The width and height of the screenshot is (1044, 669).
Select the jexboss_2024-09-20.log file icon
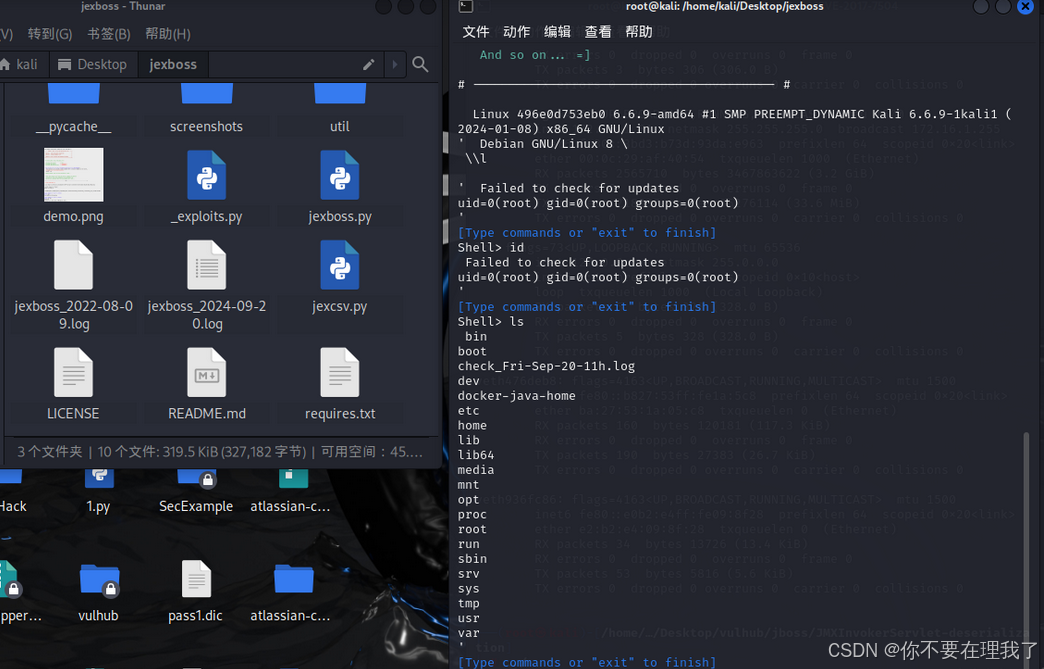[x=206, y=265]
